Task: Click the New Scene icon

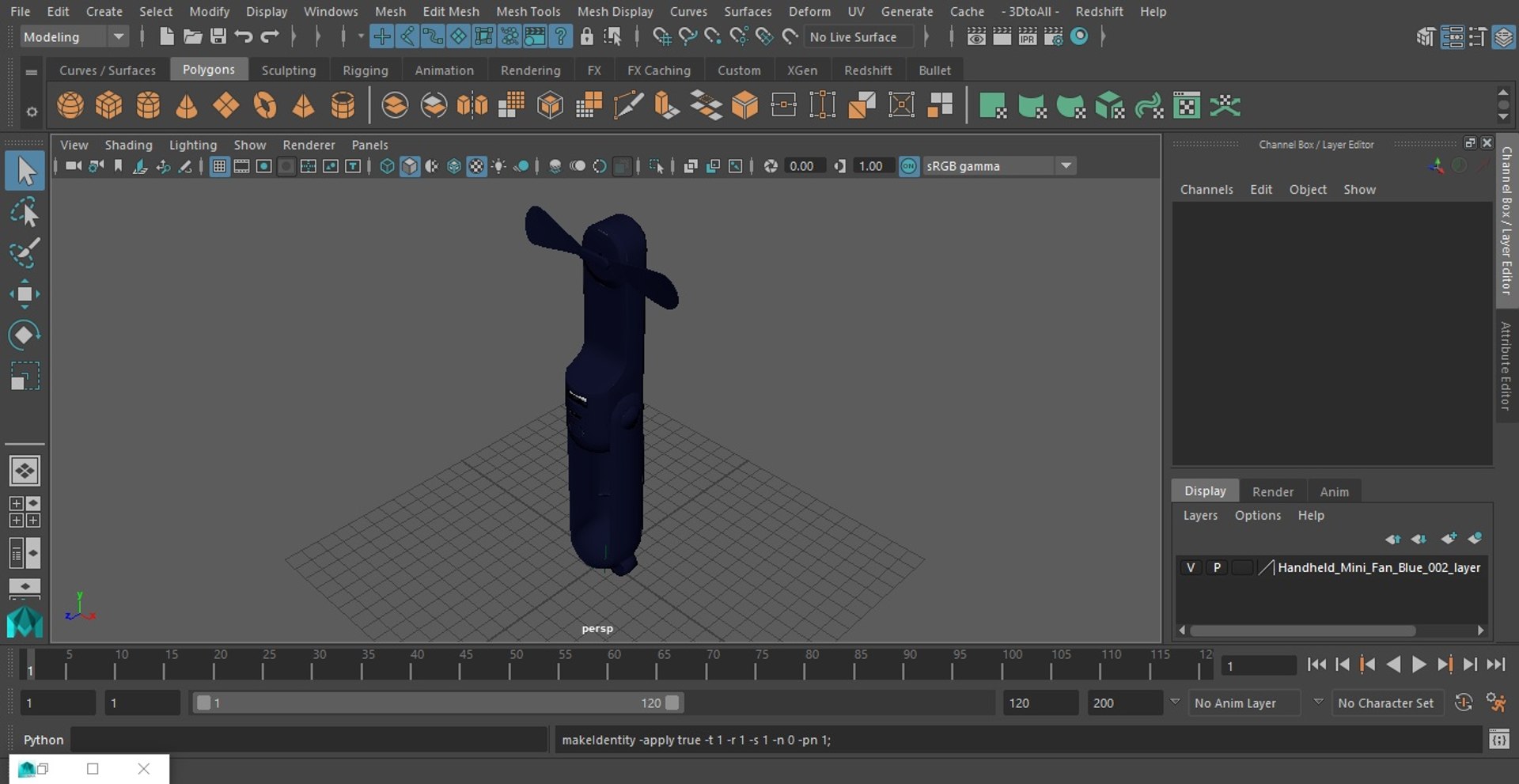Action: tap(166, 36)
